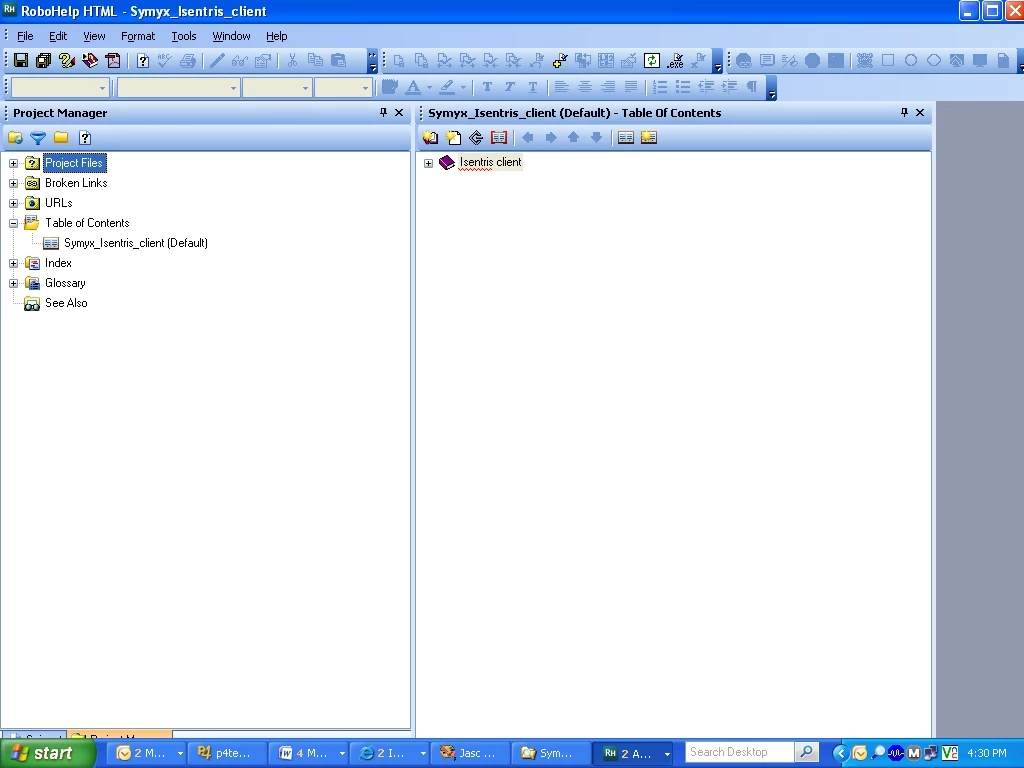Click the plain yellow folder icon in Project Manager
This screenshot has width=1024, height=768.
point(61,137)
